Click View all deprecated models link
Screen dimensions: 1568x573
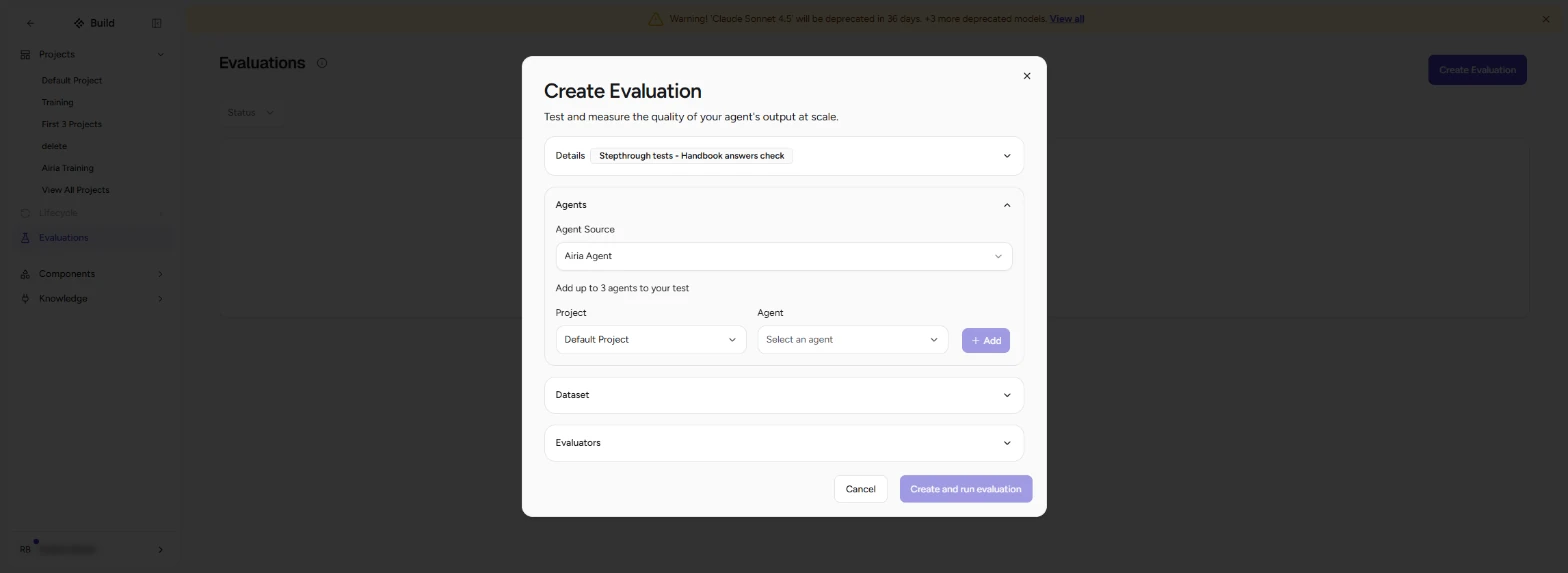(x=1067, y=19)
